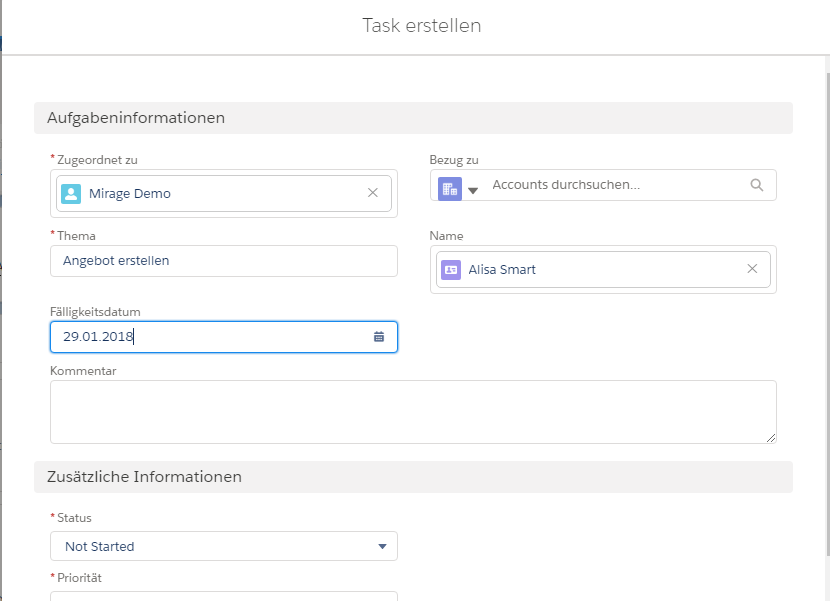Click the Status dropdown arrow

(x=382, y=546)
